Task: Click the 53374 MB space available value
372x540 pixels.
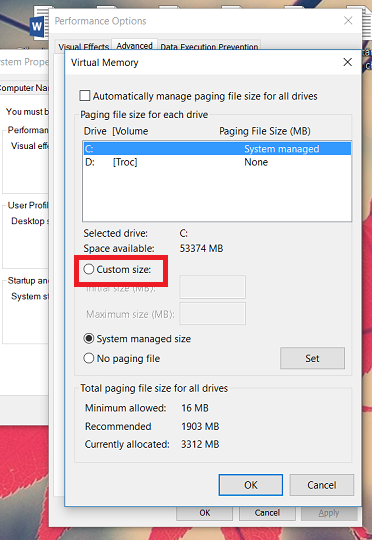Action: click(201, 248)
